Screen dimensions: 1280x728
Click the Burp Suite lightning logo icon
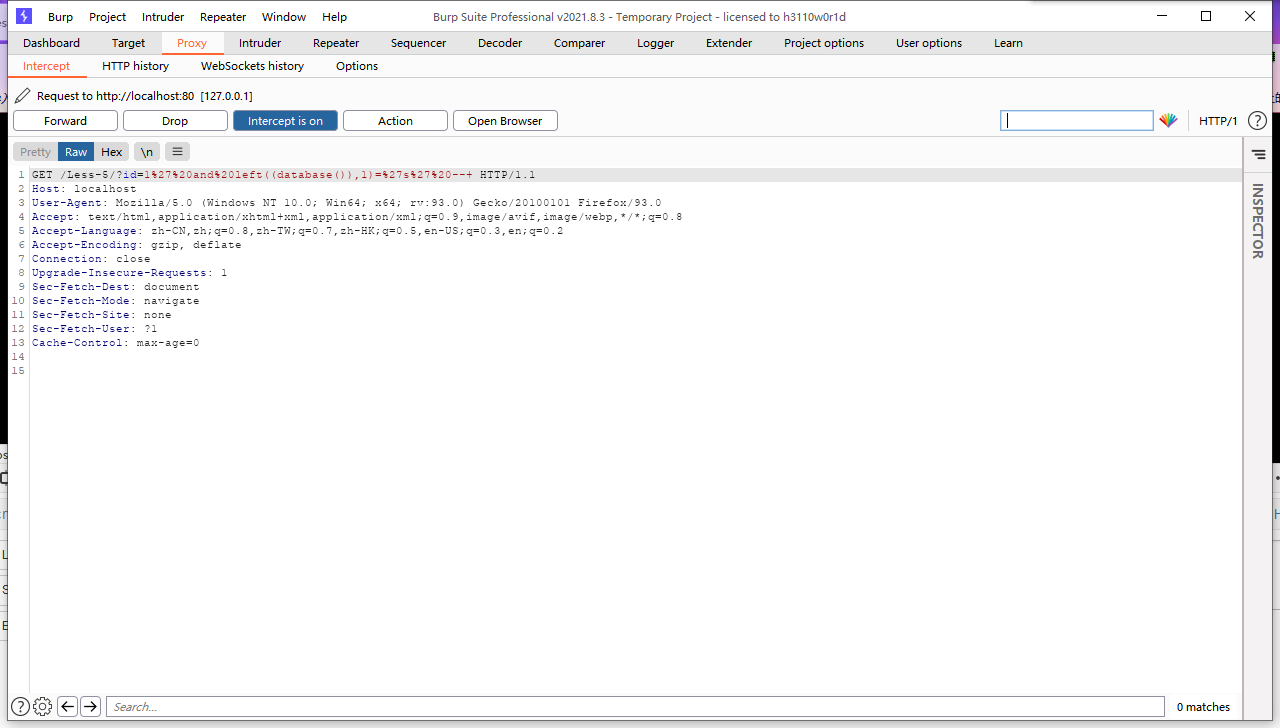pos(24,16)
